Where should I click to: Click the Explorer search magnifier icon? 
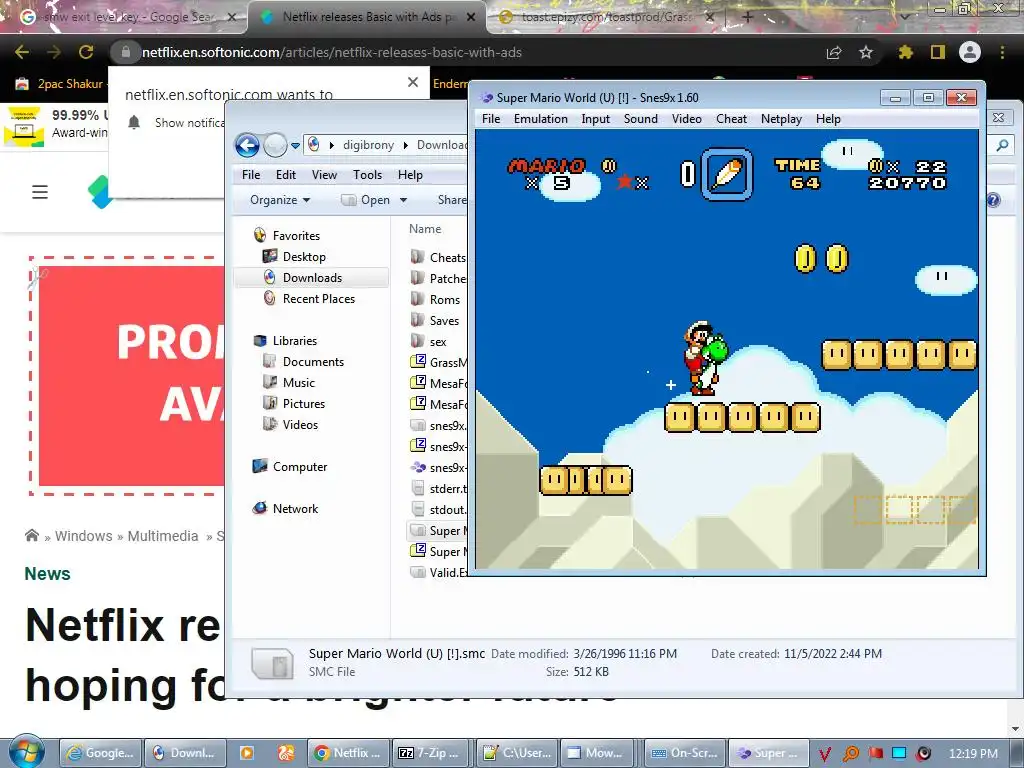pos(1002,146)
